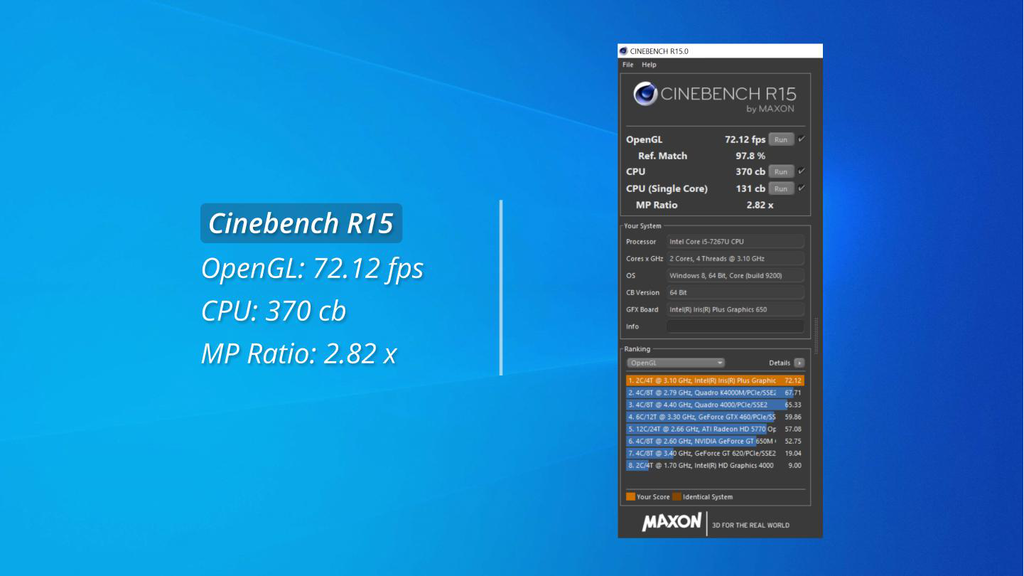The width and height of the screenshot is (1024, 576).
Task: Click the GFX Board field
Action: [x=735, y=310]
